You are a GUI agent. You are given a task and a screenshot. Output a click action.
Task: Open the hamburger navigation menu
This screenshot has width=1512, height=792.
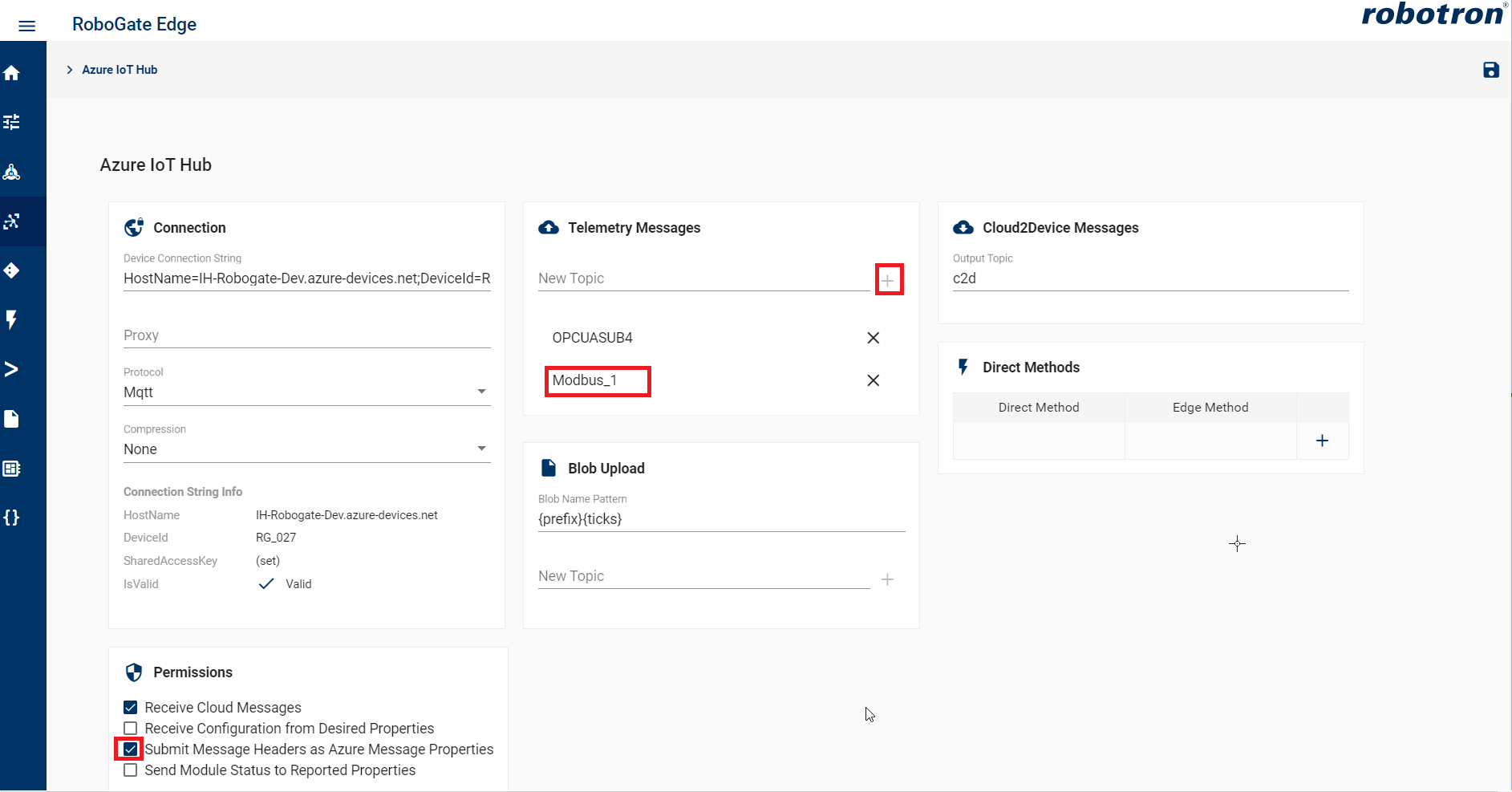(26, 26)
